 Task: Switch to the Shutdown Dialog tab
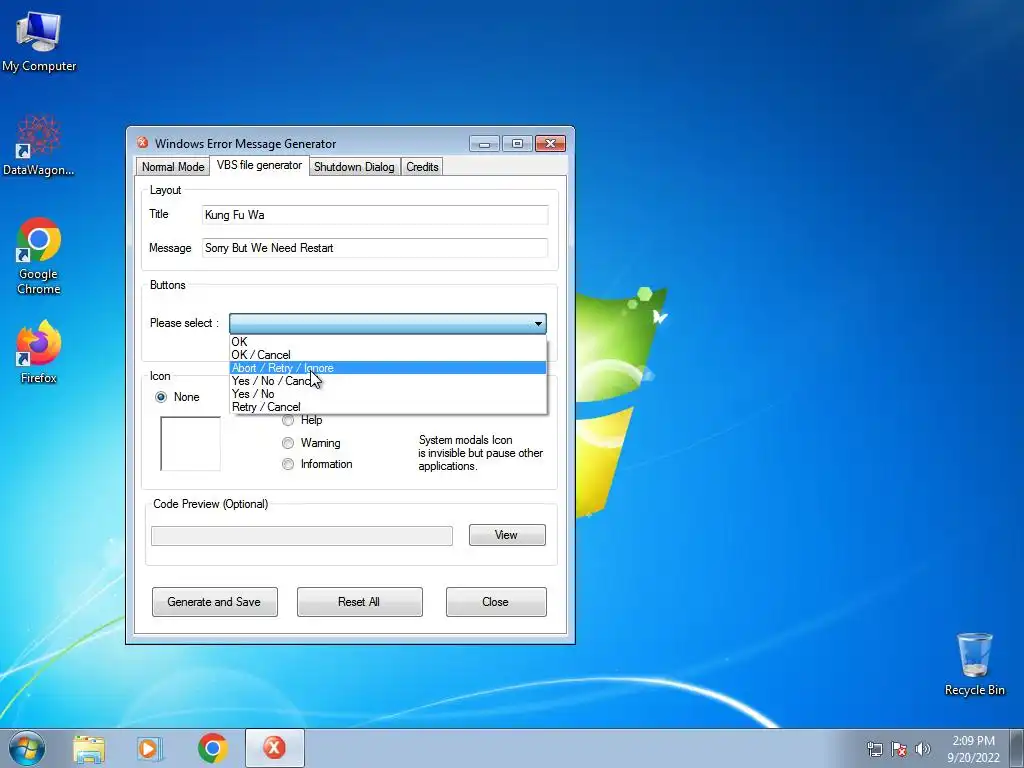click(354, 167)
